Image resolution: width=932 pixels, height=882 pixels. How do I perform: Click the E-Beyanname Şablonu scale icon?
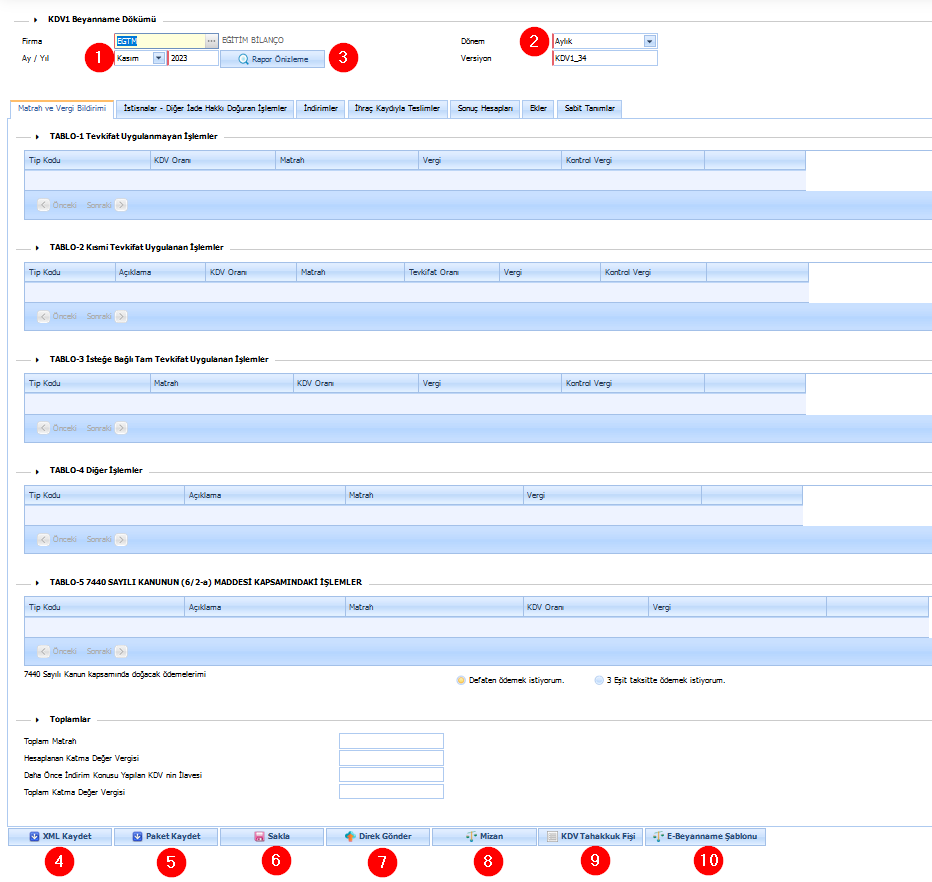pyautogui.click(x=658, y=836)
